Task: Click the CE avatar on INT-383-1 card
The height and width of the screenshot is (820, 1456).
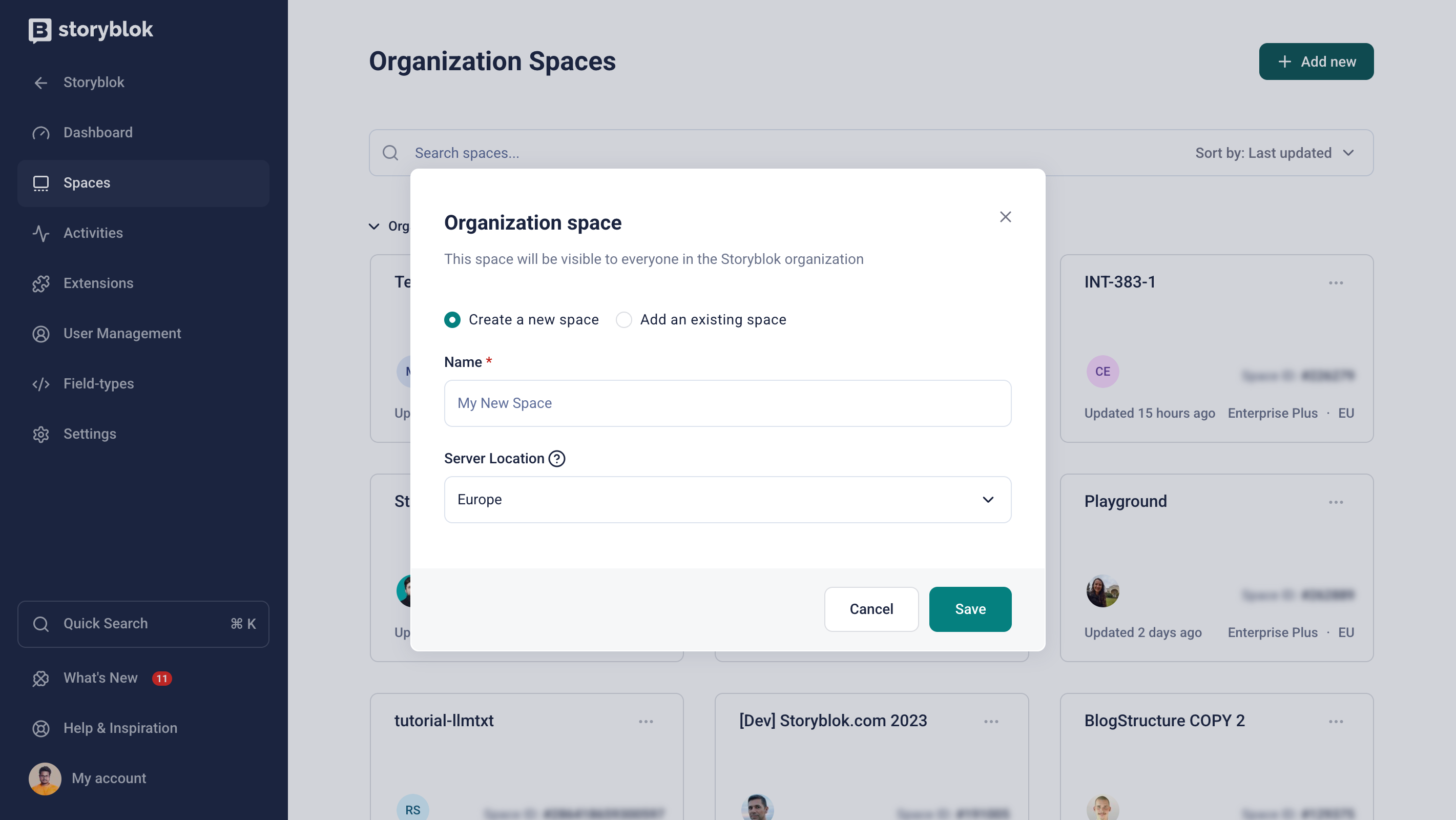Action: tap(1102, 372)
